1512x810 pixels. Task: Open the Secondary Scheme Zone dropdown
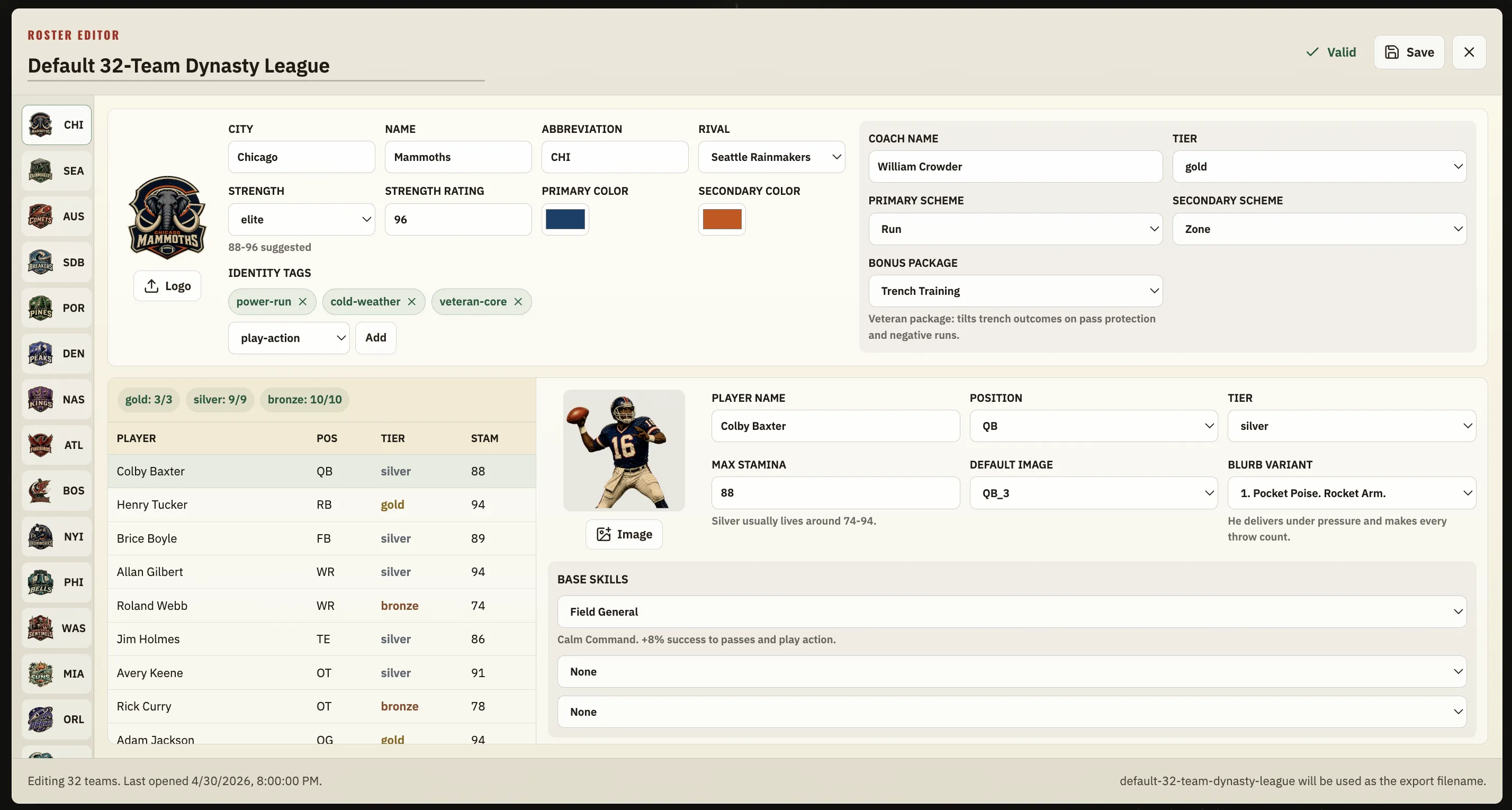point(1319,229)
